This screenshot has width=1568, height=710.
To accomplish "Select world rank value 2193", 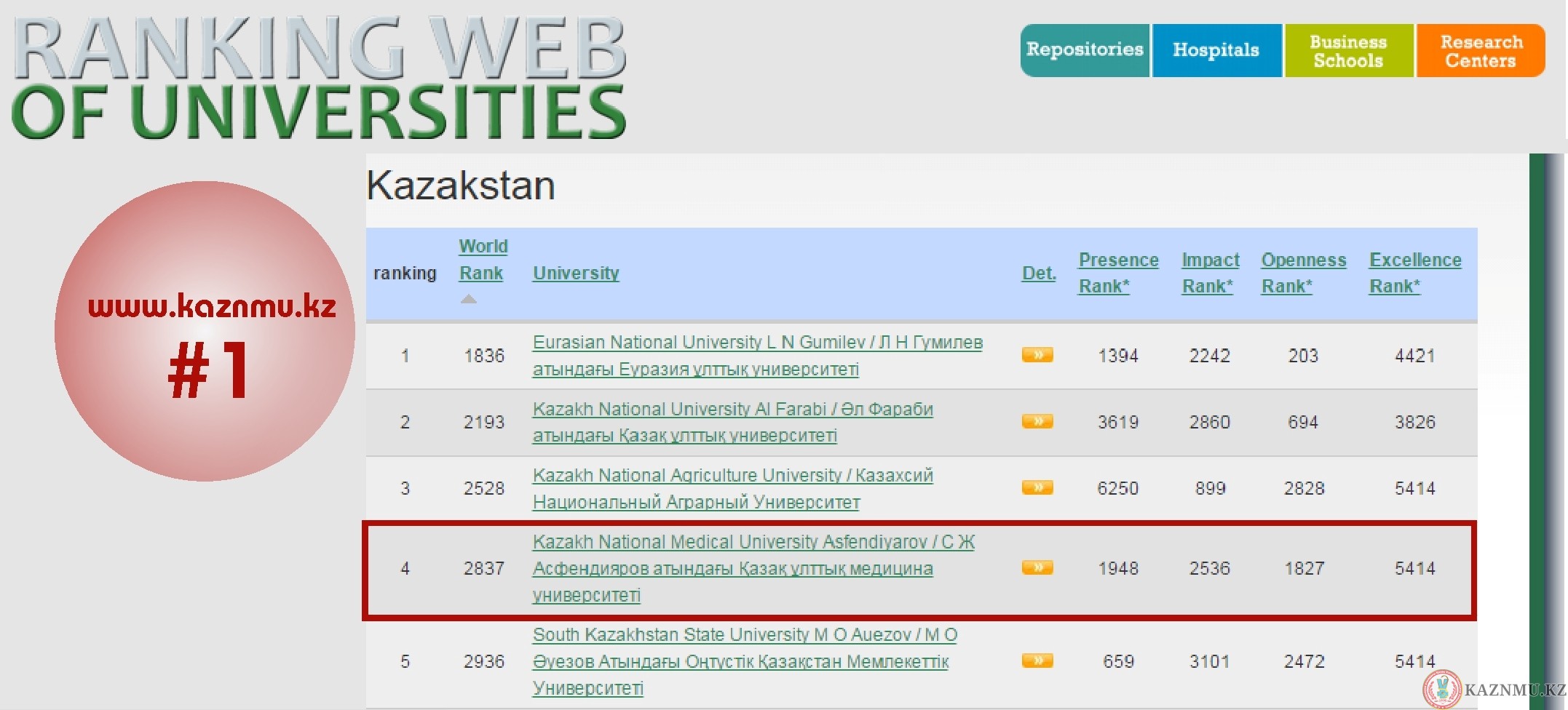I will pos(484,422).
